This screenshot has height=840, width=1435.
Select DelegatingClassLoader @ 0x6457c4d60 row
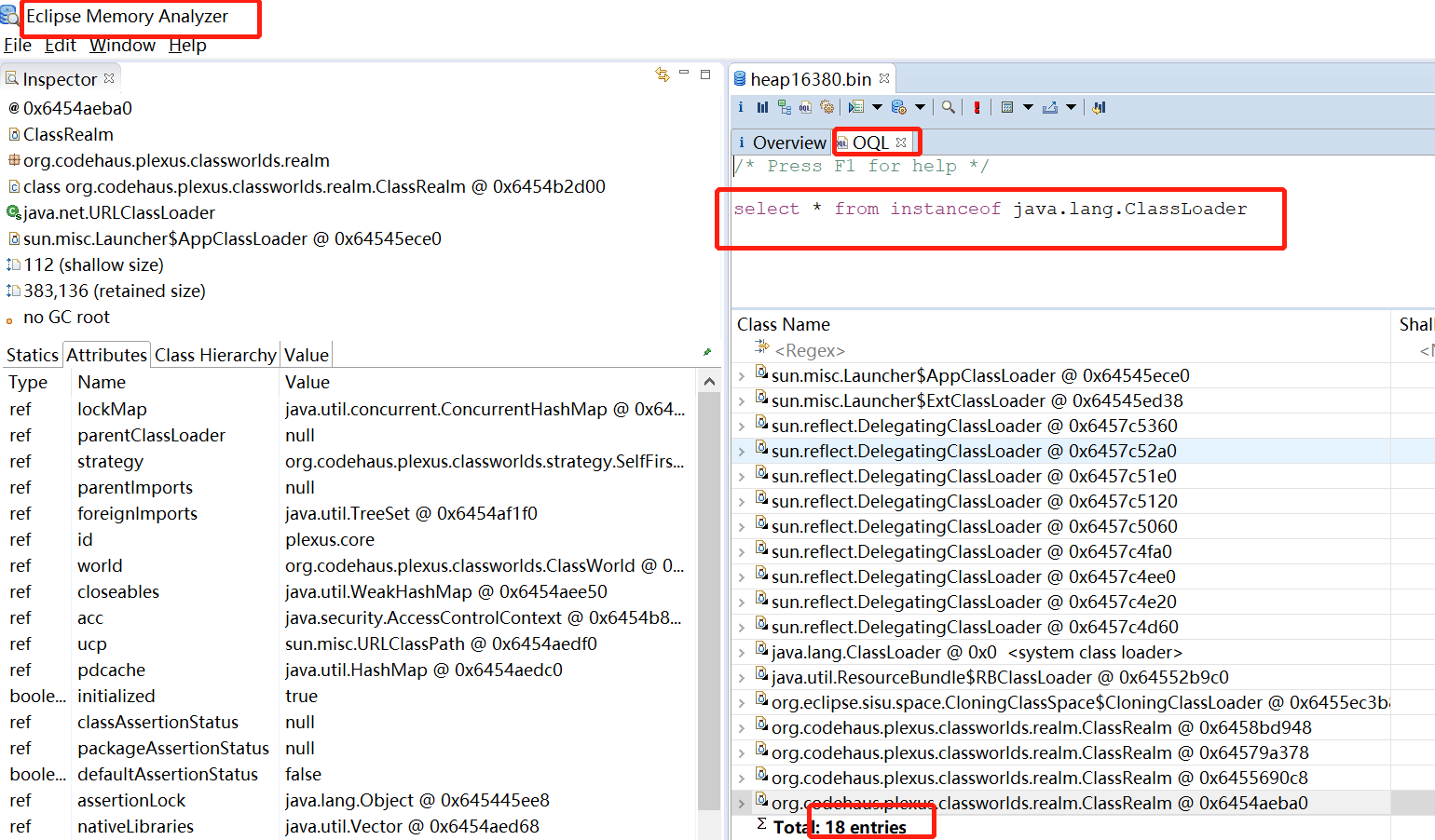[x=1061, y=627]
